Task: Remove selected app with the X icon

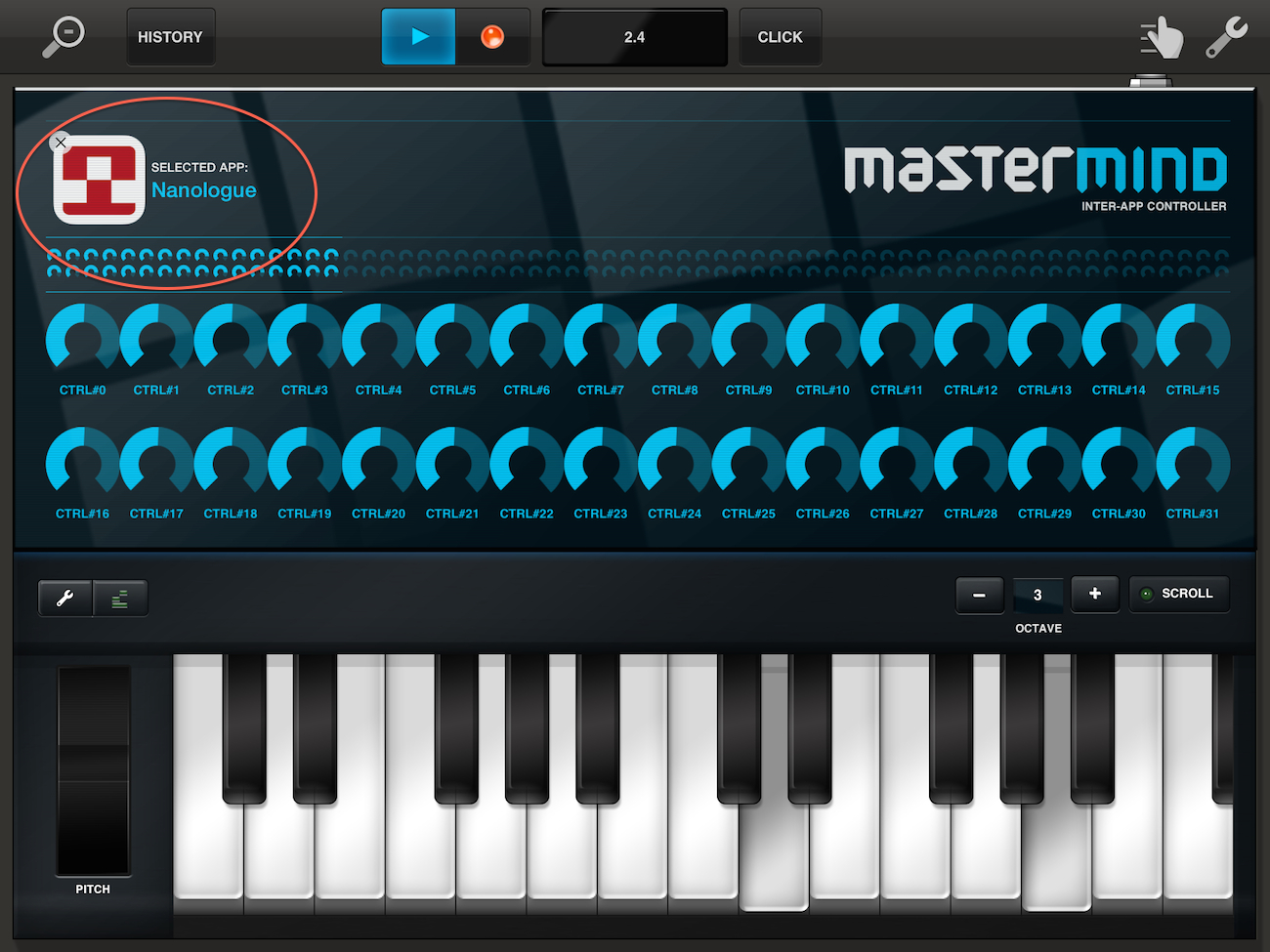Action: 61,143
